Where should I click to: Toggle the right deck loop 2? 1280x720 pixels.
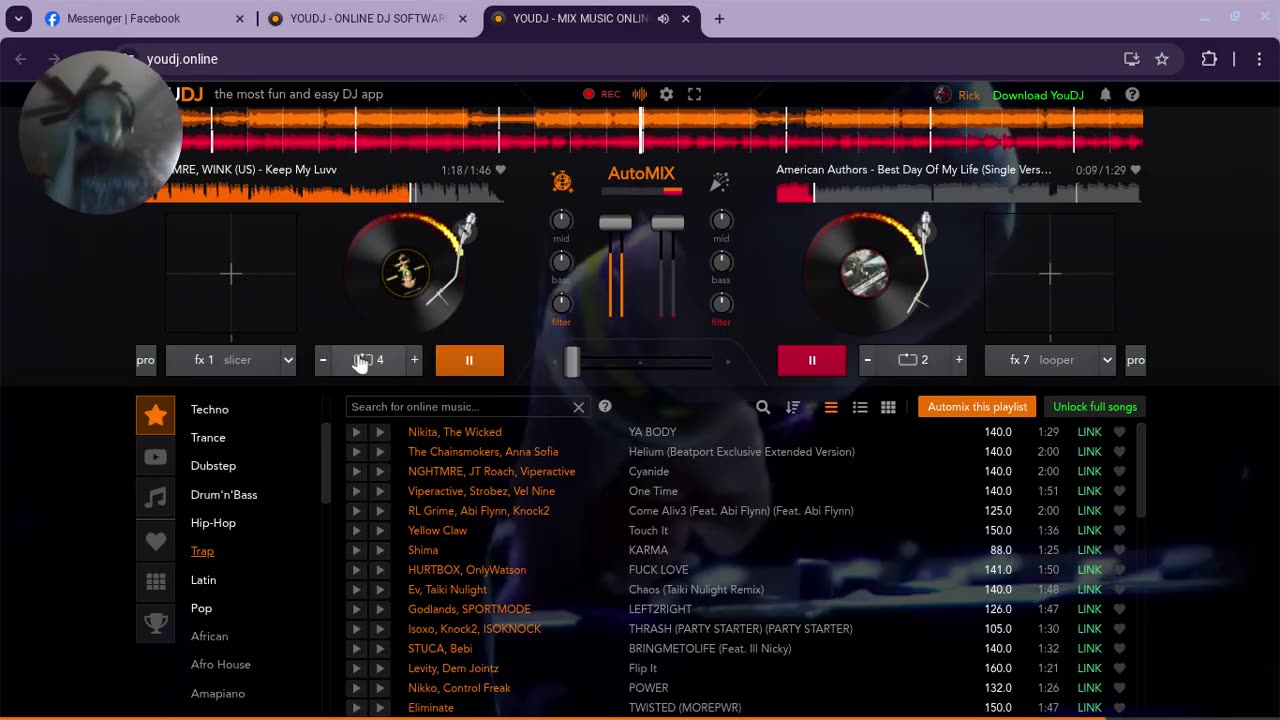coord(914,360)
